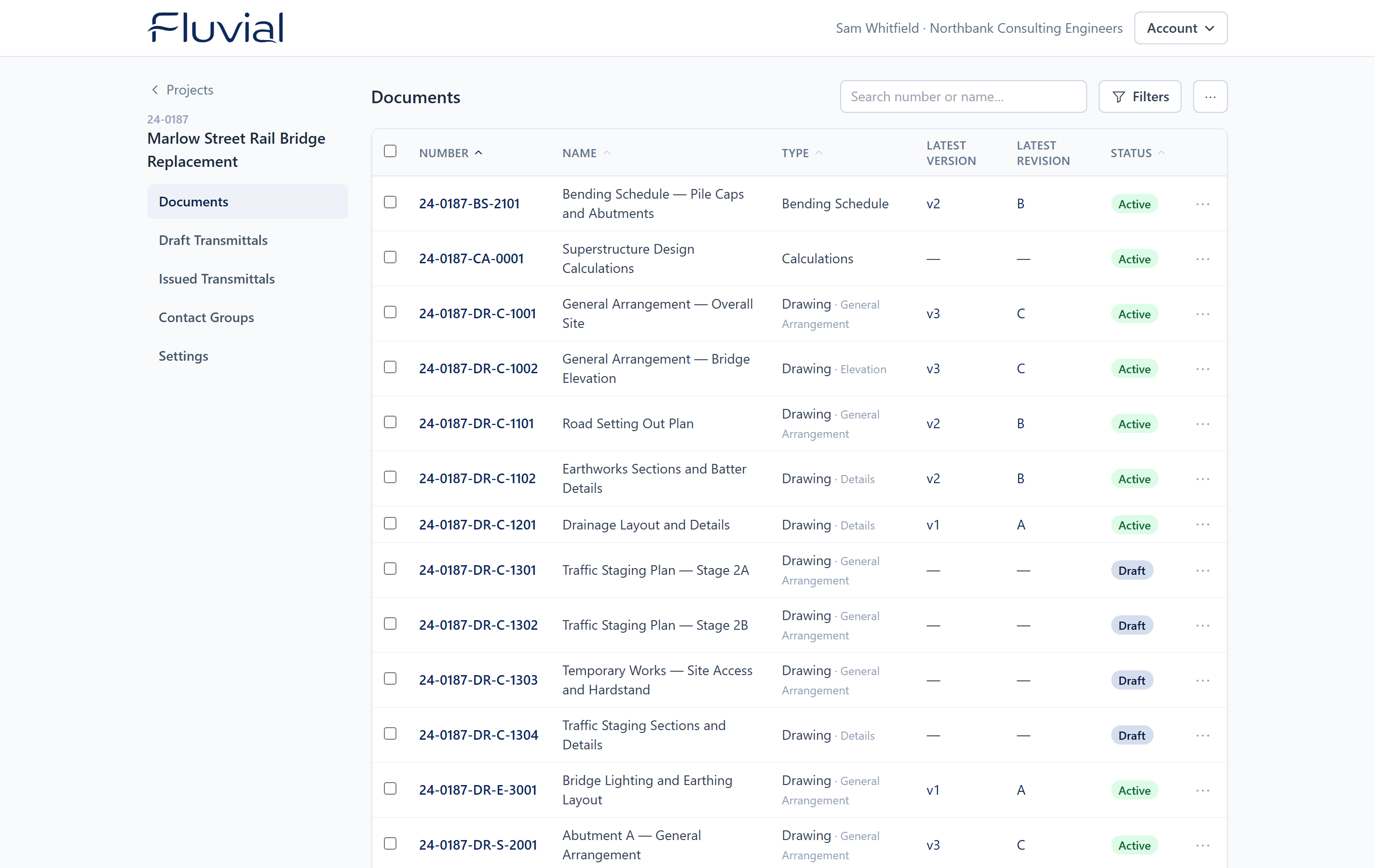Sort by the NAME column header
Image resolution: width=1389 pixels, height=868 pixels.
(586, 153)
